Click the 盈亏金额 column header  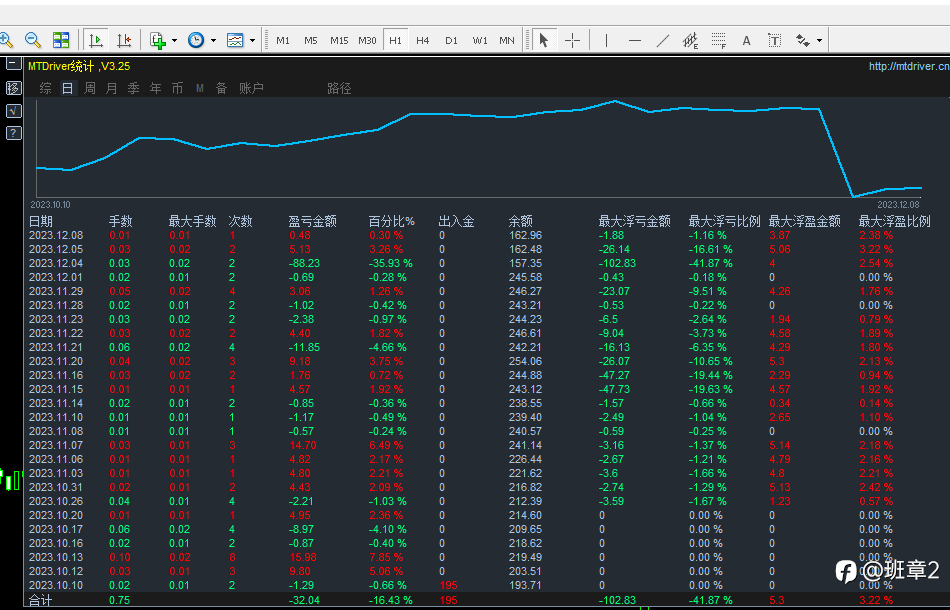(x=313, y=221)
